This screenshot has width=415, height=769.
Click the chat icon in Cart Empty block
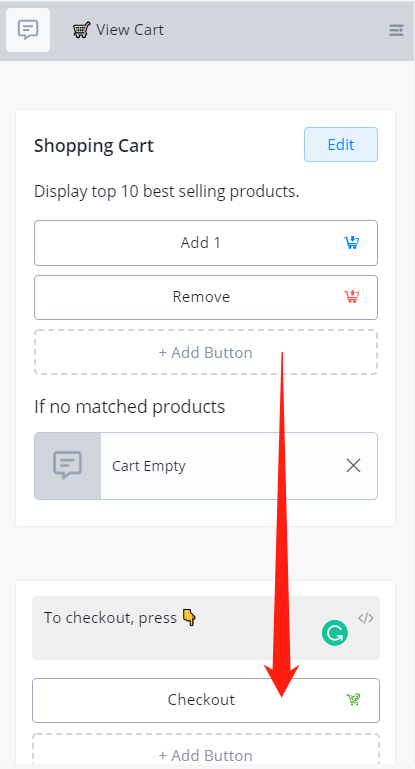(x=68, y=466)
